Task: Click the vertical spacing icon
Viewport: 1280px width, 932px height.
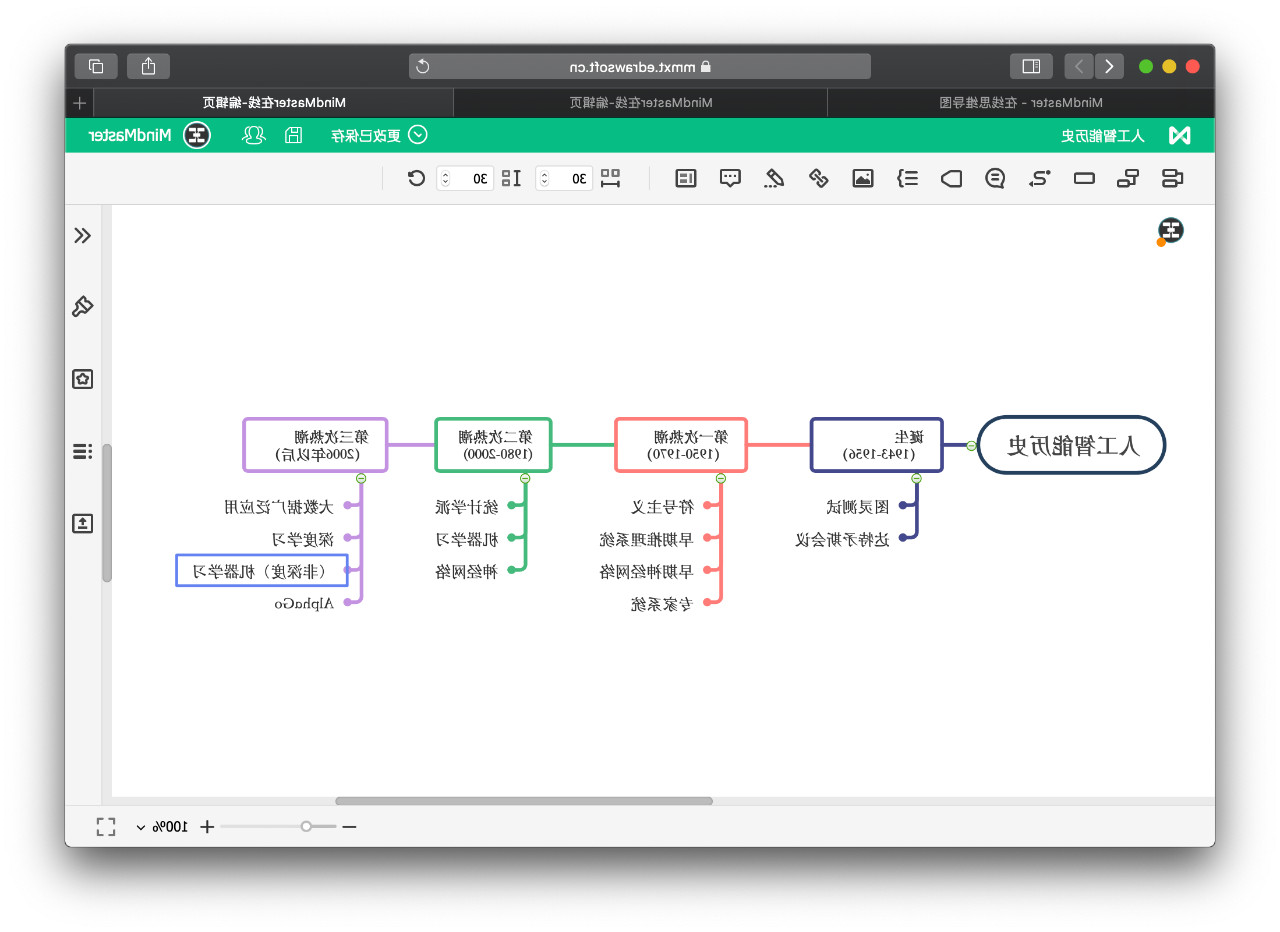Action: point(511,179)
